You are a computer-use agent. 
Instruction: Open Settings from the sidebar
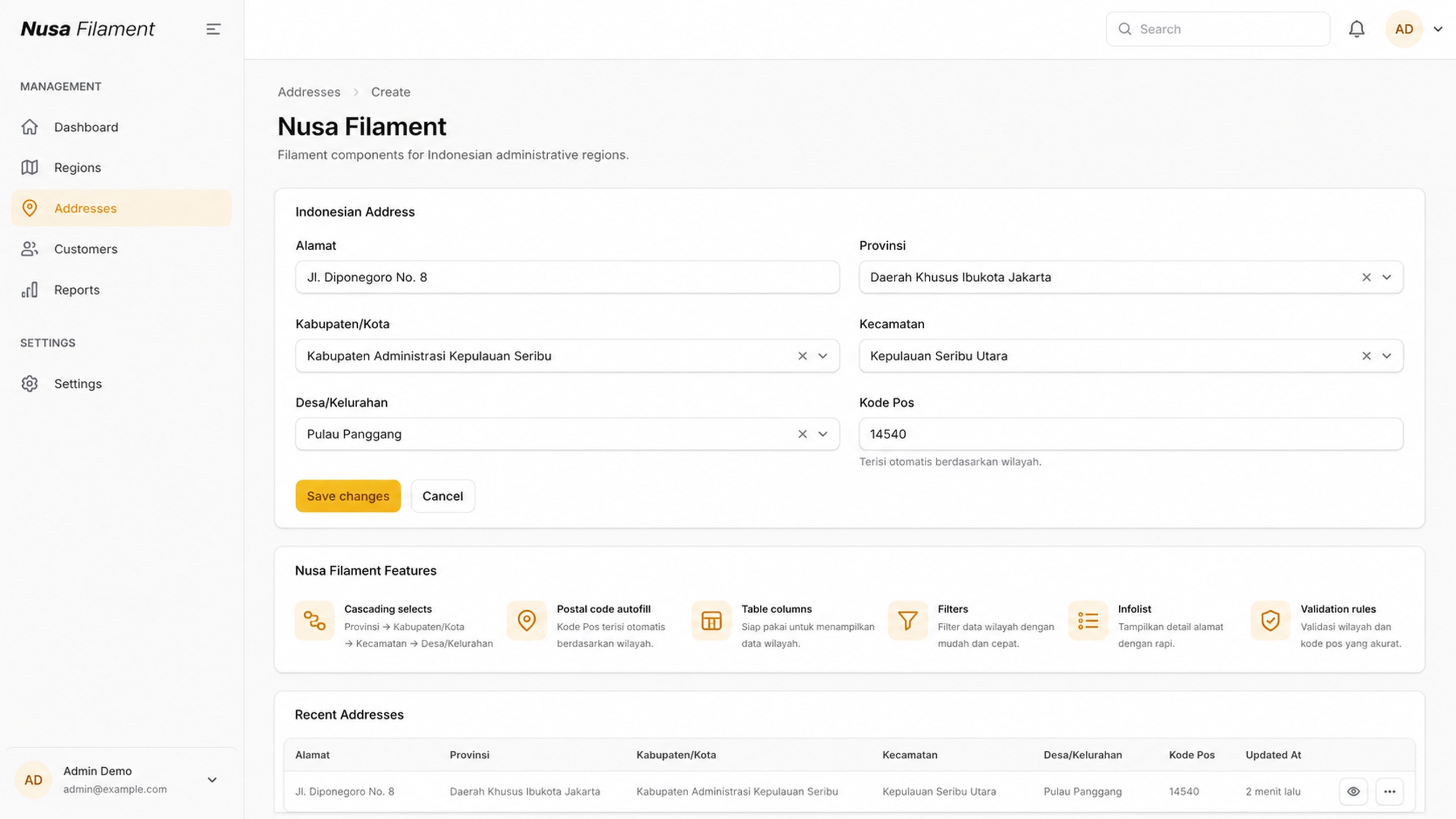[x=122, y=383]
